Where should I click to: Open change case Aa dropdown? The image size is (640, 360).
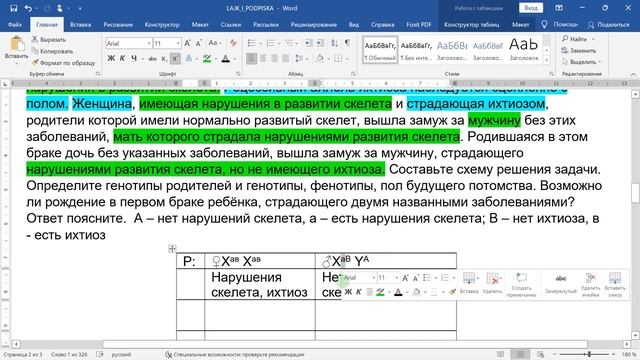pyautogui.click(x=214, y=43)
